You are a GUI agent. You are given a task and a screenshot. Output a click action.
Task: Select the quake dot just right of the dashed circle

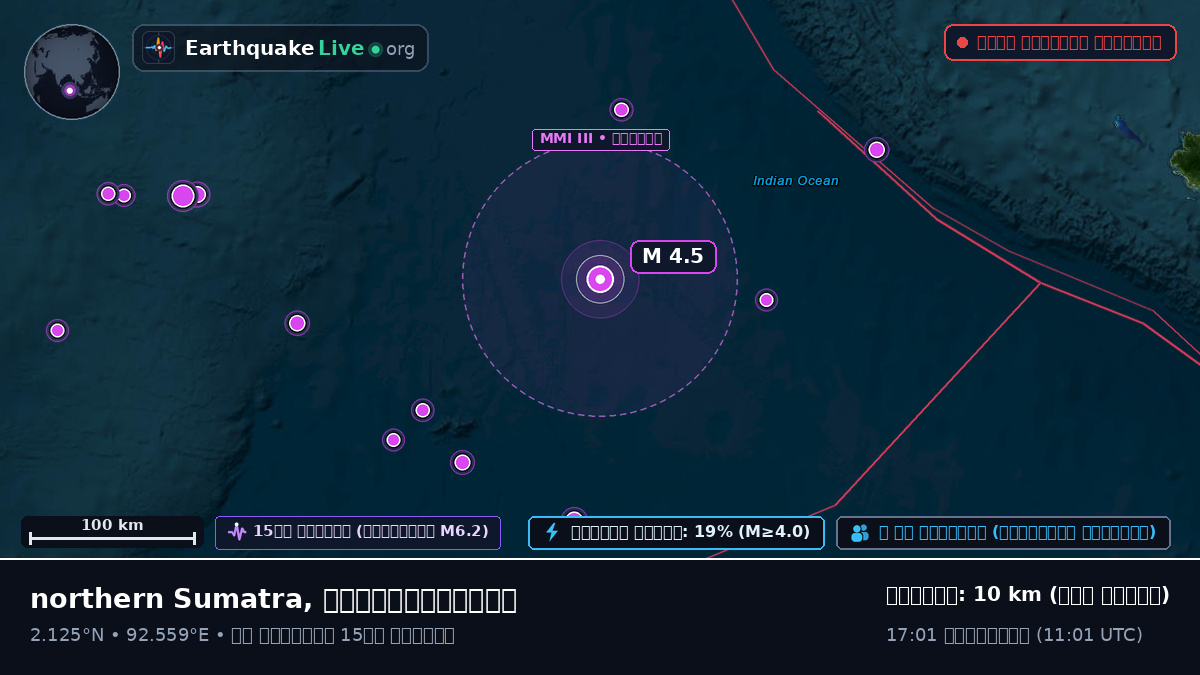766,300
